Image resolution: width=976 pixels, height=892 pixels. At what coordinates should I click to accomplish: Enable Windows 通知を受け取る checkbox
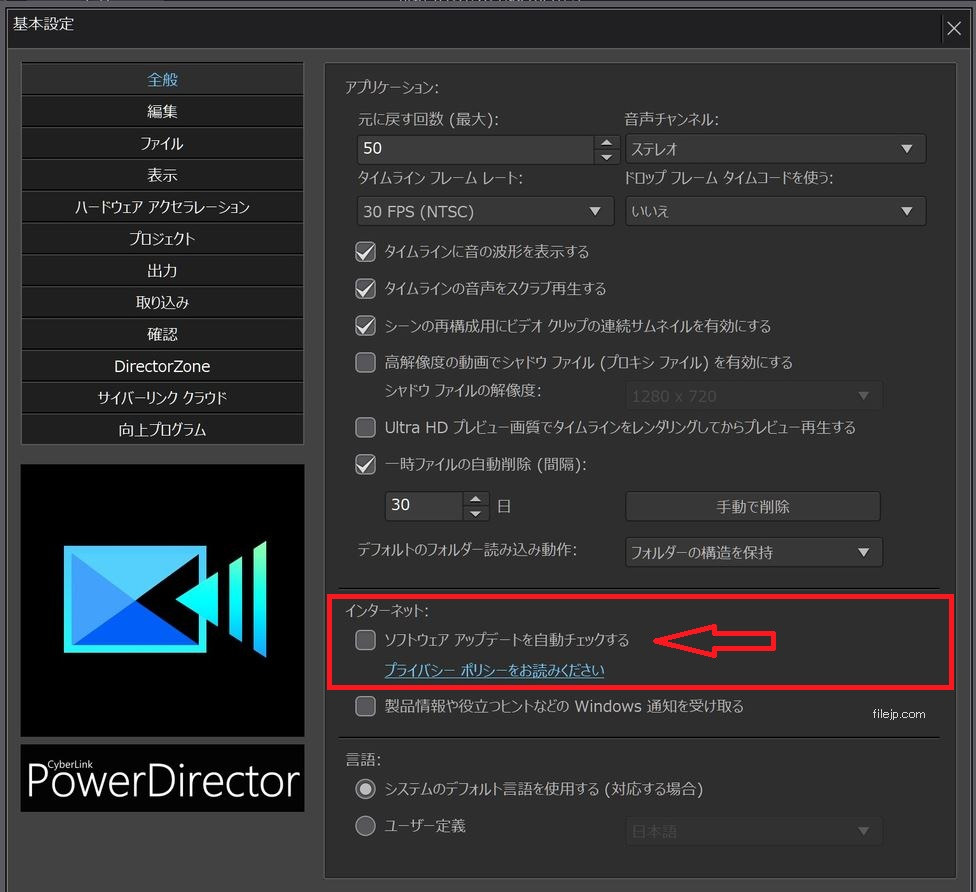[365, 707]
